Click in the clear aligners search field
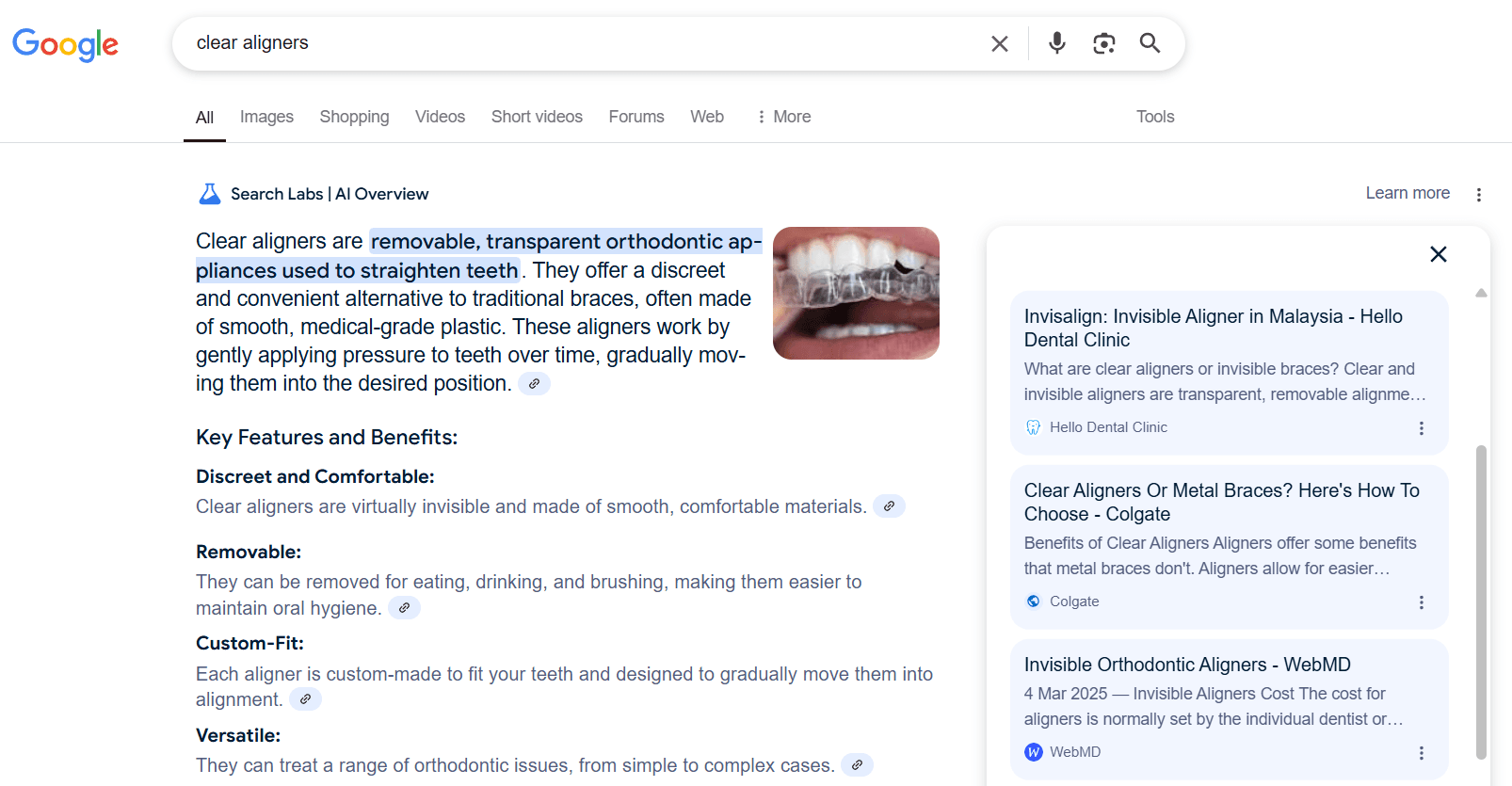 [x=584, y=43]
